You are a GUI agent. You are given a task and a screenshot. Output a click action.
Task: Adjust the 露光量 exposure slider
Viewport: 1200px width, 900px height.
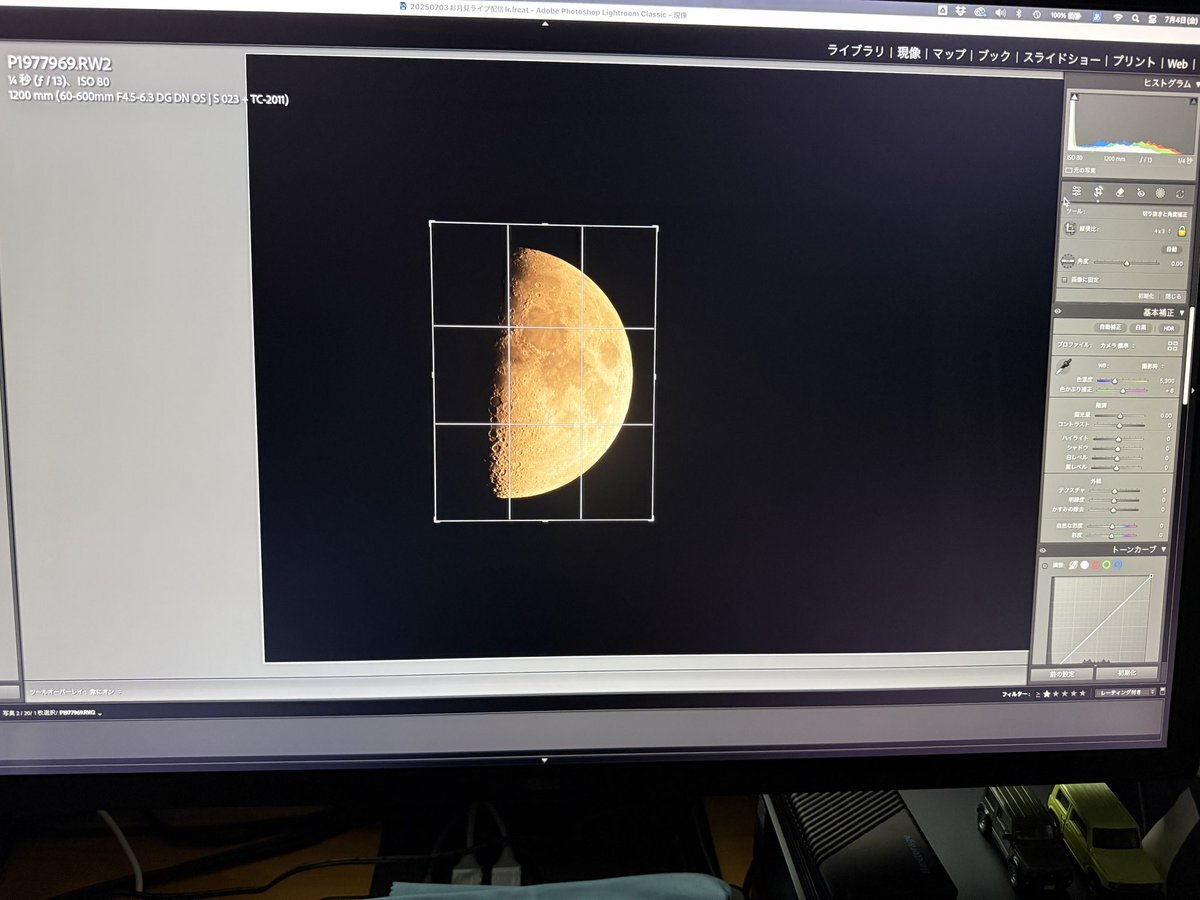(1119, 415)
